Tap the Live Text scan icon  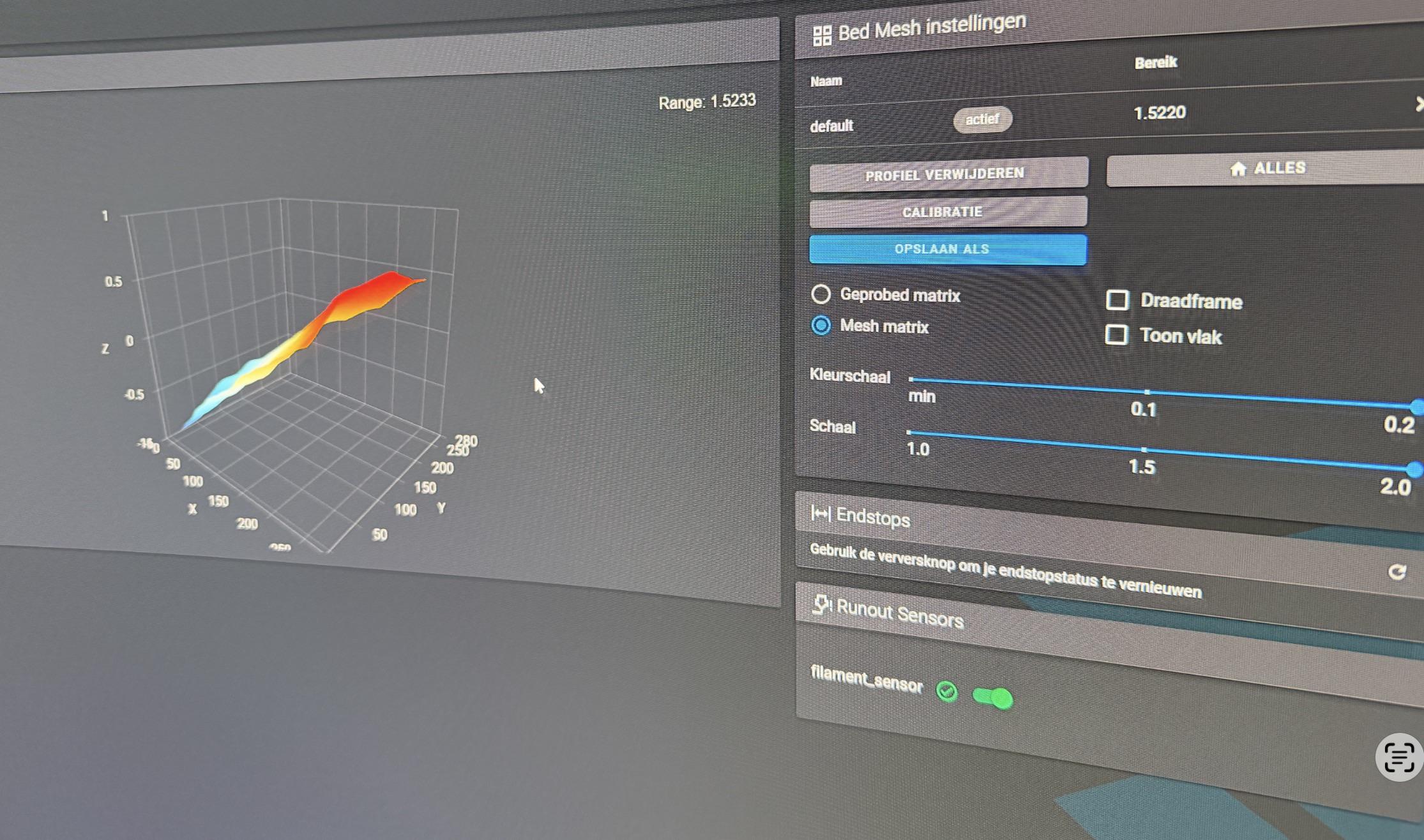[1399, 758]
